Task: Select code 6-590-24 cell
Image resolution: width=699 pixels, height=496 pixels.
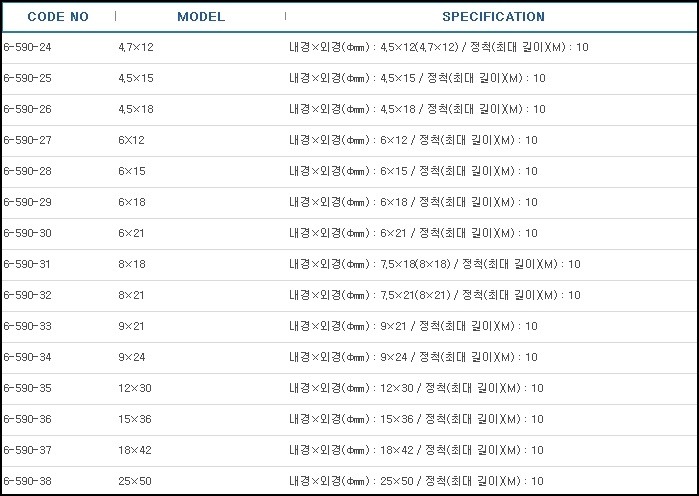Action: (28, 47)
